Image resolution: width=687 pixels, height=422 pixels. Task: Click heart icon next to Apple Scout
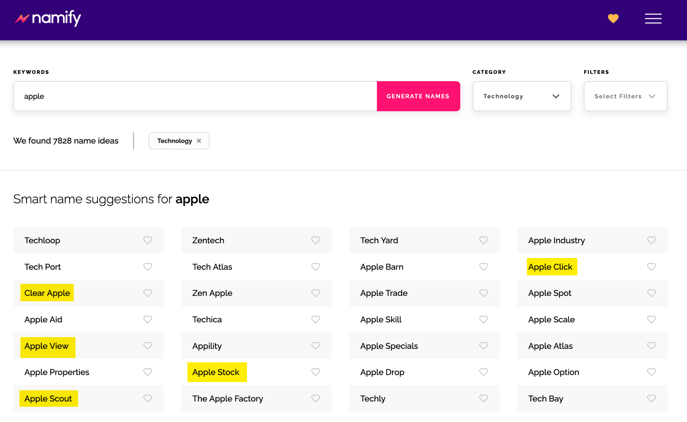148,398
